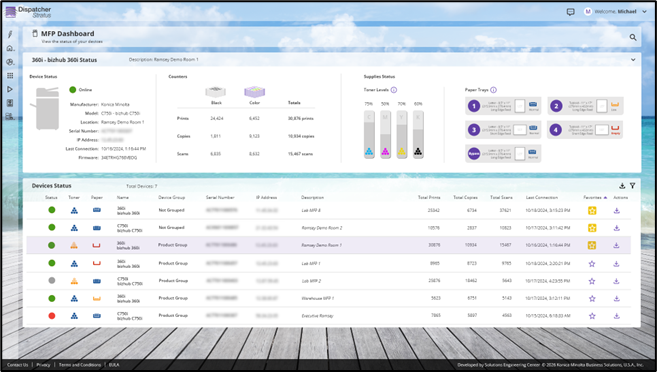Click the purple user avatar M
This screenshot has height=372, width=657.
588,12
